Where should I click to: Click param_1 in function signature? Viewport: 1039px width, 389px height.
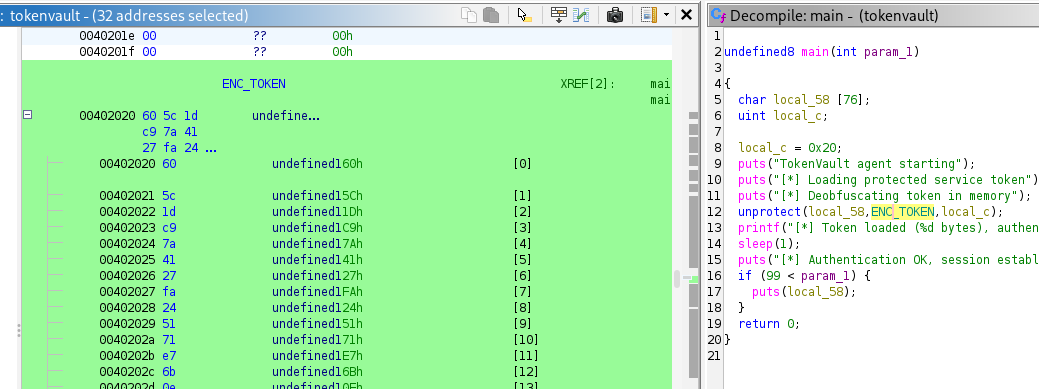pos(888,52)
